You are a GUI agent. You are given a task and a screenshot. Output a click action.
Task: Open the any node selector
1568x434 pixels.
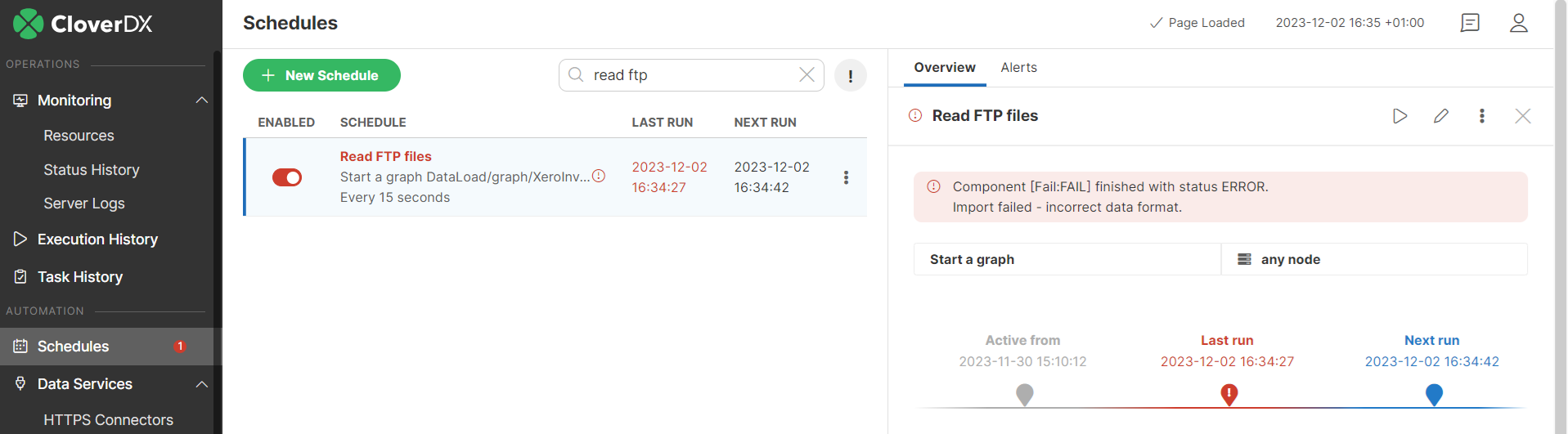(1373, 259)
